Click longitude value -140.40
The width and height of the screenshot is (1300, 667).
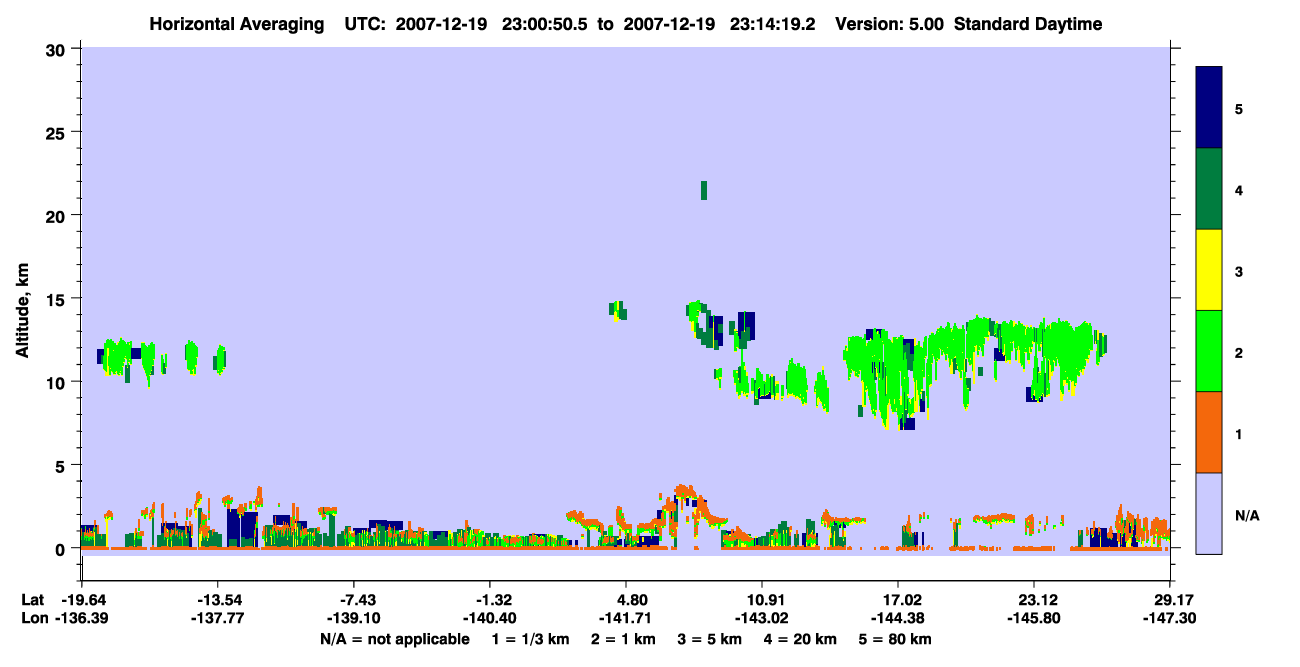point(491,619)
